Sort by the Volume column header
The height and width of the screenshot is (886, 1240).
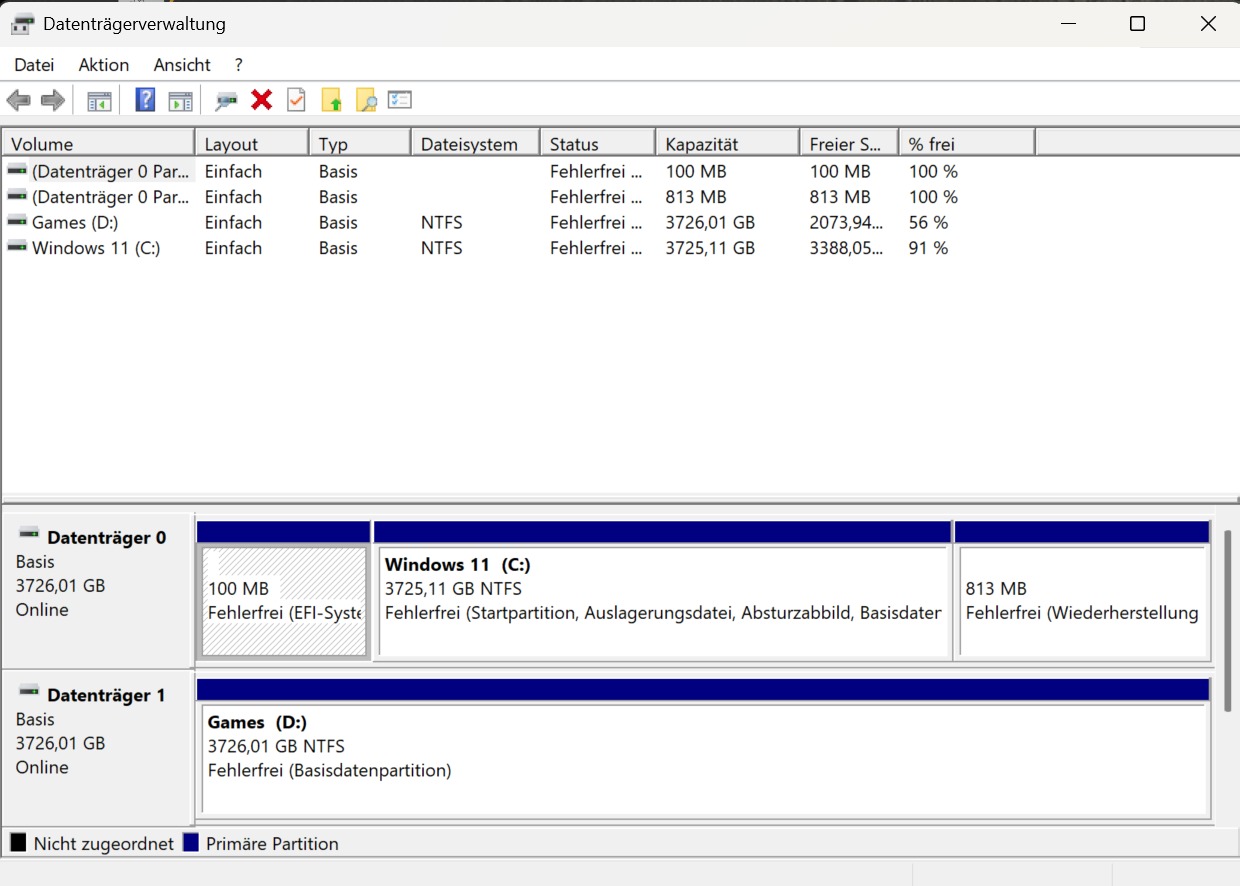[98, 144]
